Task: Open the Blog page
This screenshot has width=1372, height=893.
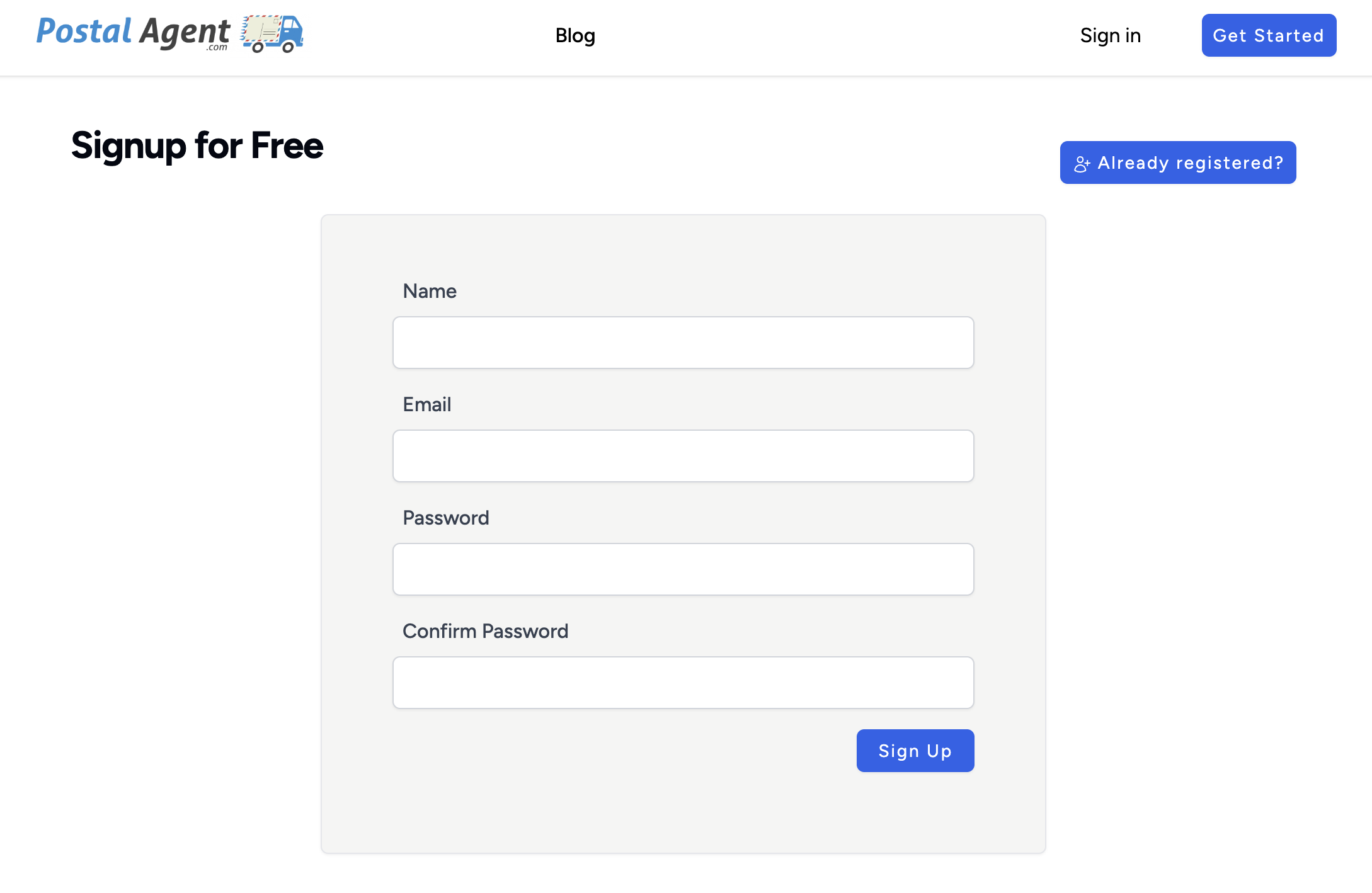Action: (x=575, y=36)
